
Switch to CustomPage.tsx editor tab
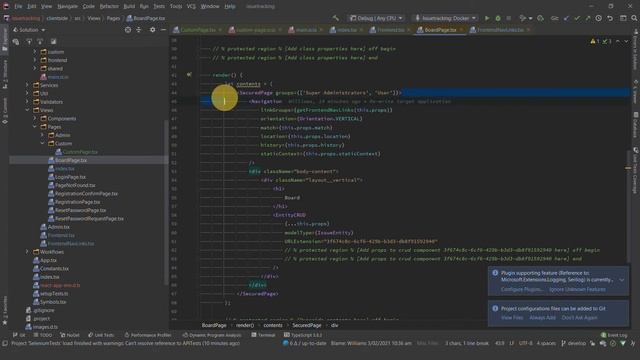coord(198,30)
